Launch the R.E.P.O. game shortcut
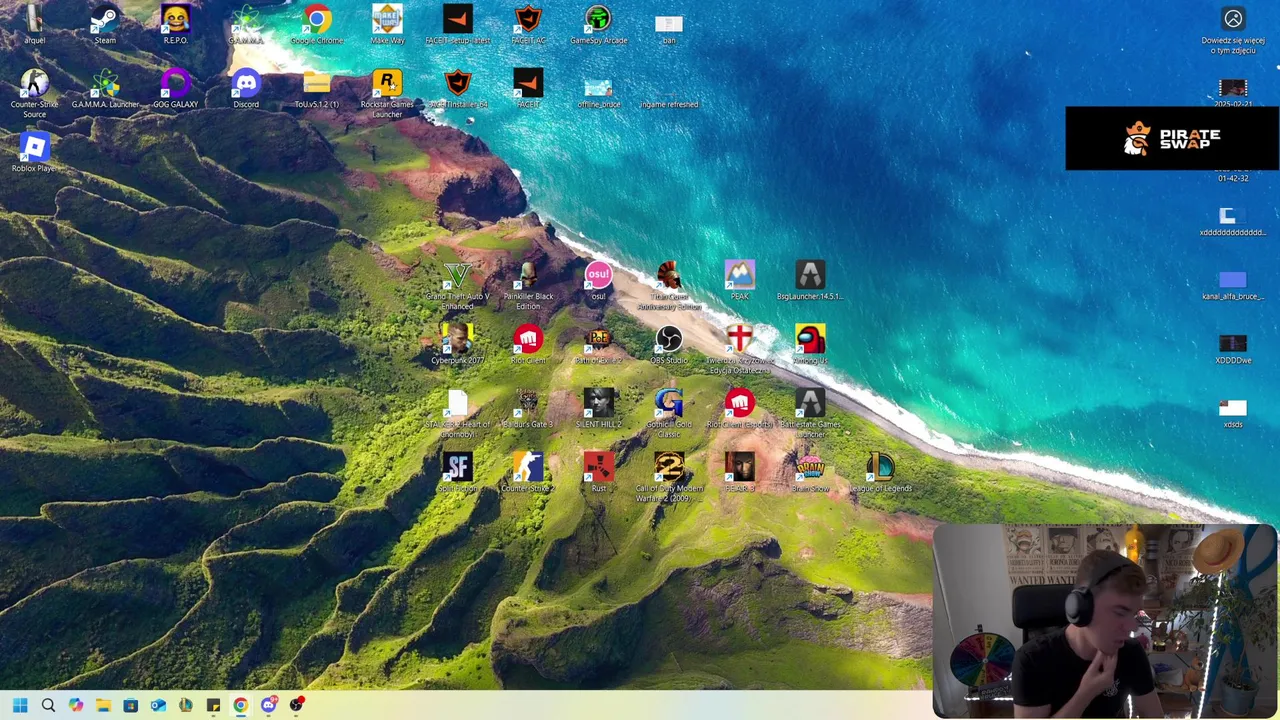Screen dimensions: 1280x720 pyautogui.click(x=175, y=25)
